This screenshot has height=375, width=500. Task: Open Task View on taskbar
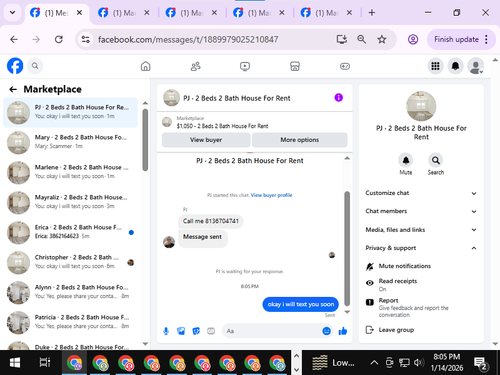click(45, 362)
